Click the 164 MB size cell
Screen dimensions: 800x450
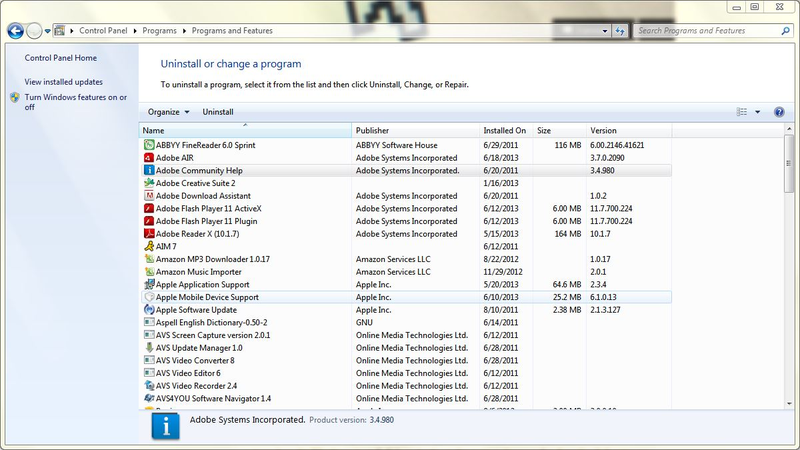pyautogui.click(x=568, y=234)
